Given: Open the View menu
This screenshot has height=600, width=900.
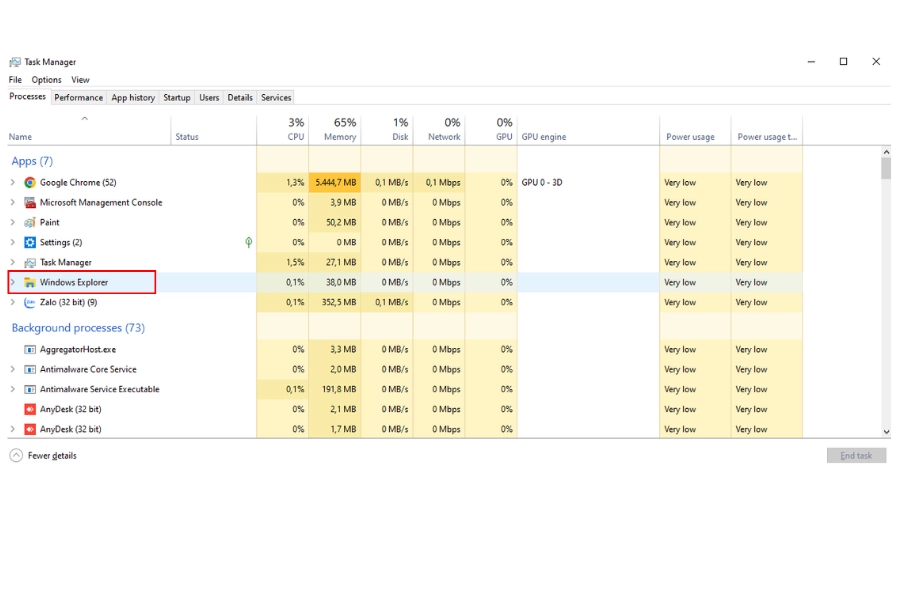Looking at the screenshot, I should point(80,80).
